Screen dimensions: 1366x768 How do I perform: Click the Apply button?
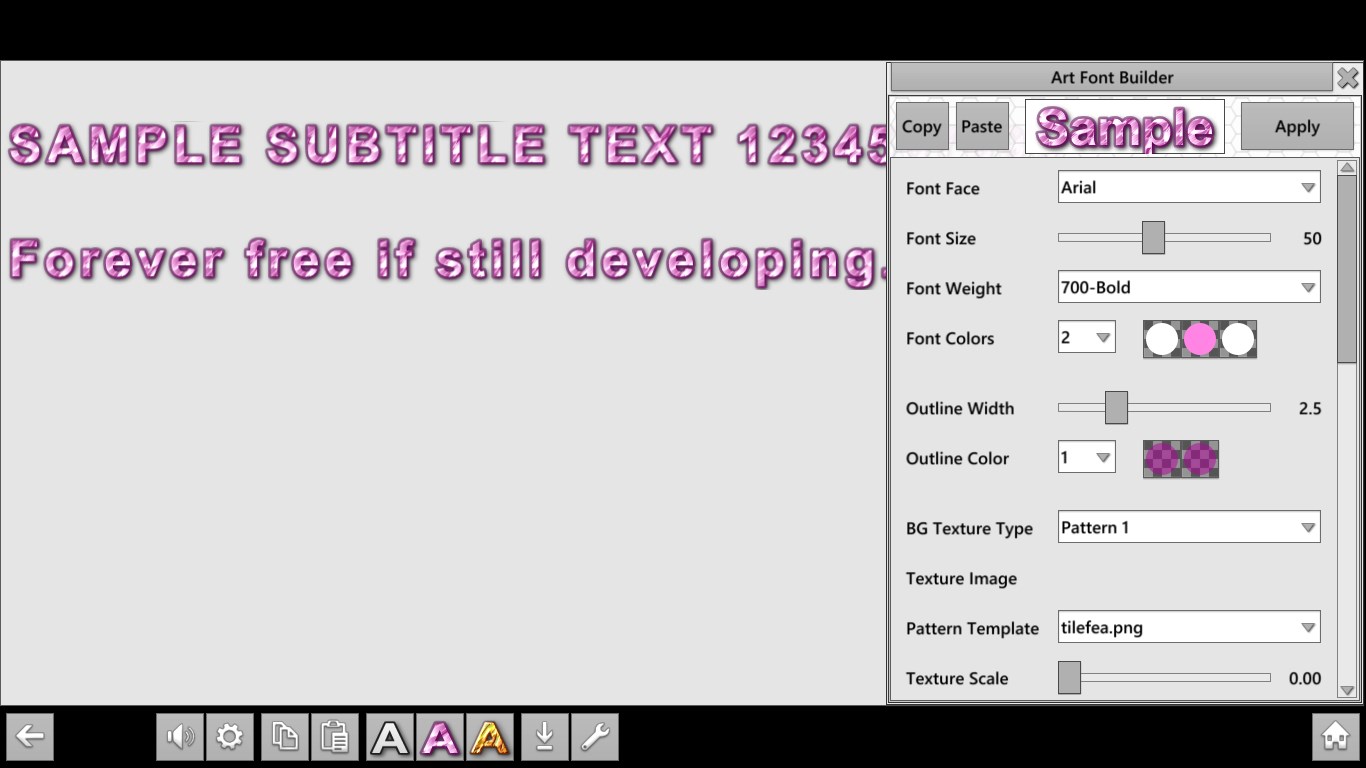1297,126
